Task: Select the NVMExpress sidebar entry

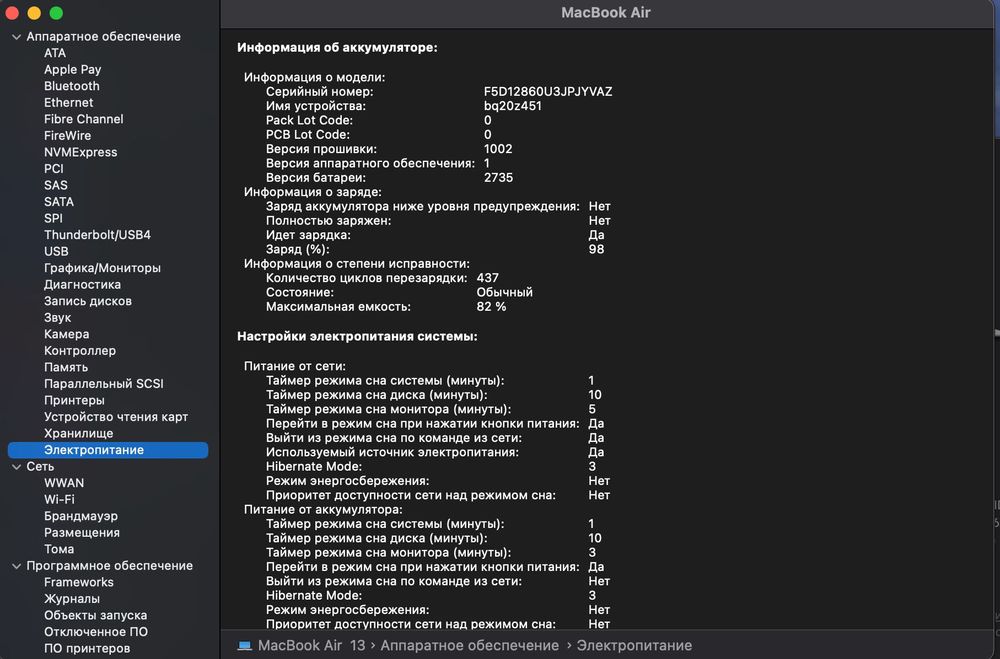Action: [x=80, y=152]
